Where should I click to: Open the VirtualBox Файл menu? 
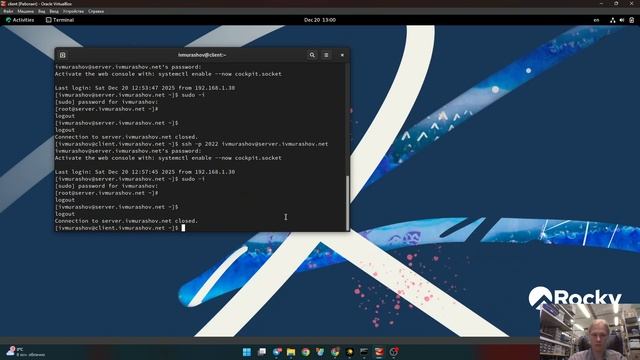[8, 11]
